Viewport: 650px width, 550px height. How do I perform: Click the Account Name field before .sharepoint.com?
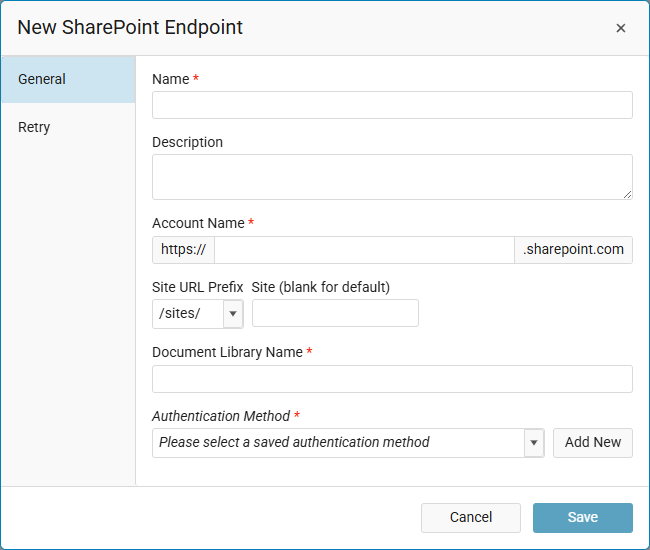pyautogui.click(x=364, y=250)
